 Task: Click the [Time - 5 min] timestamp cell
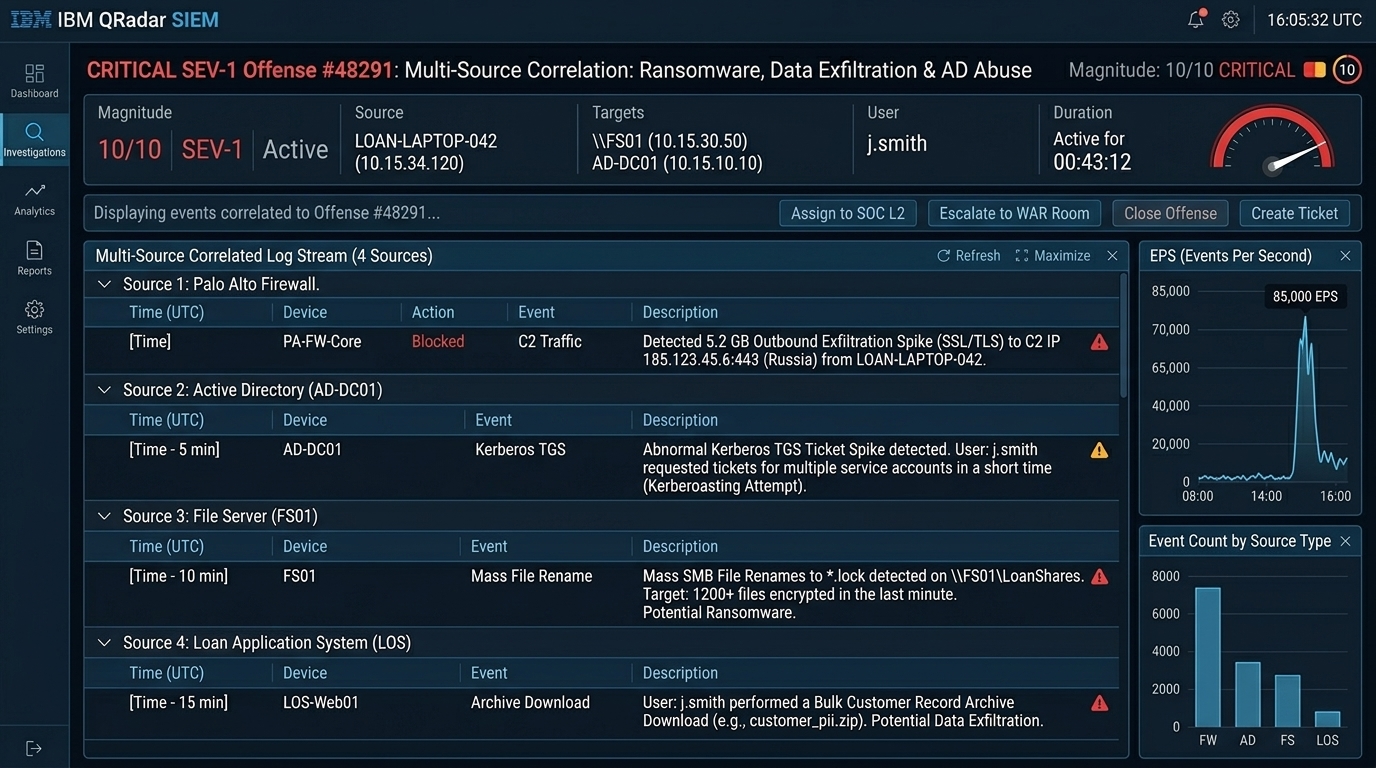coord(174,450)
